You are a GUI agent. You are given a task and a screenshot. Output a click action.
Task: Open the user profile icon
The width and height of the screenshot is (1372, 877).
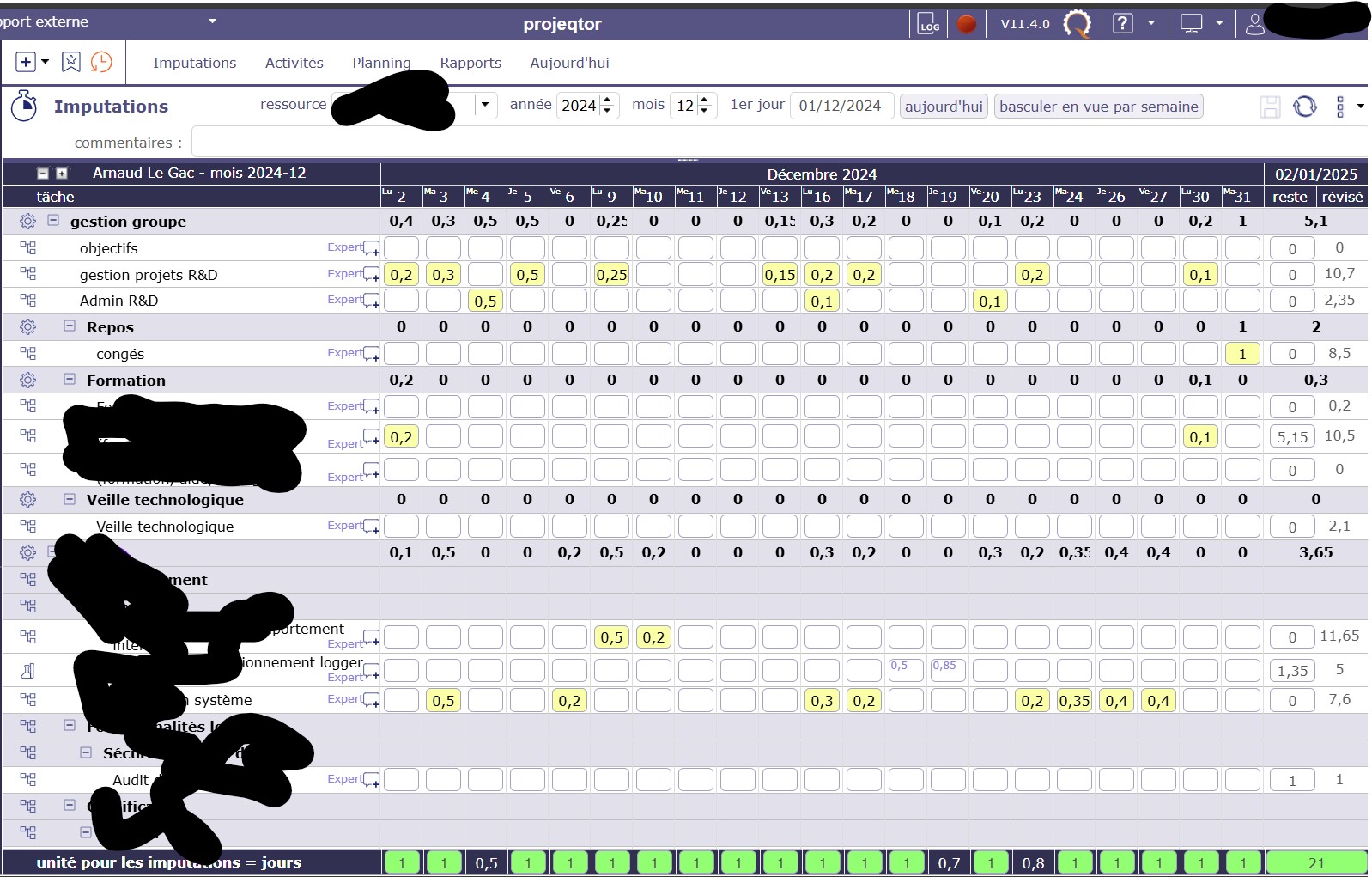click(1254, 24)
